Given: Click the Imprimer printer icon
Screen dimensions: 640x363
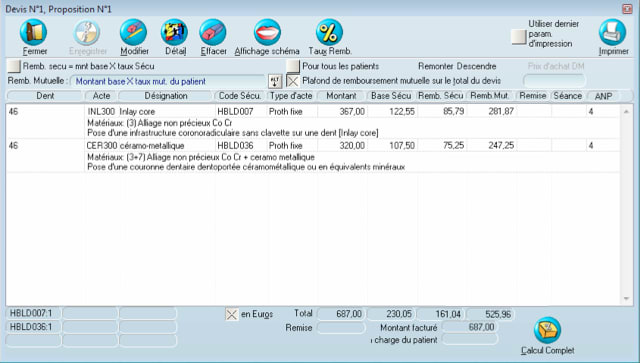Looking at the screenshot, I should tap(613, 32).
